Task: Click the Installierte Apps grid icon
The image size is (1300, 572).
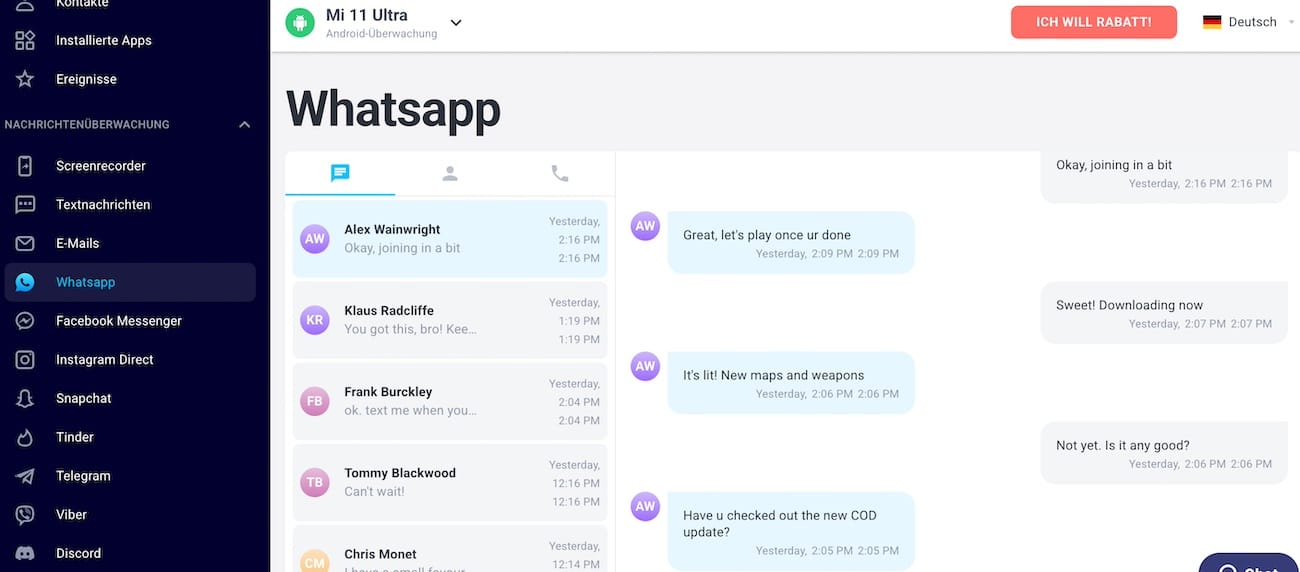Action: click(x=25, y=41)
